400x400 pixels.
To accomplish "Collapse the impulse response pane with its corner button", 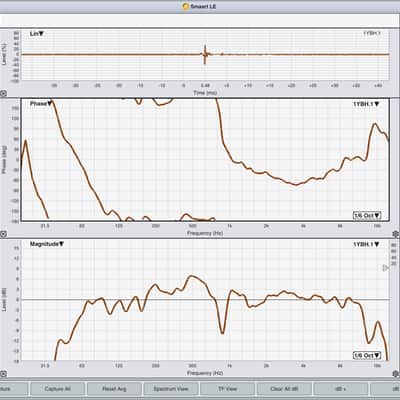I will coord(3,94).
